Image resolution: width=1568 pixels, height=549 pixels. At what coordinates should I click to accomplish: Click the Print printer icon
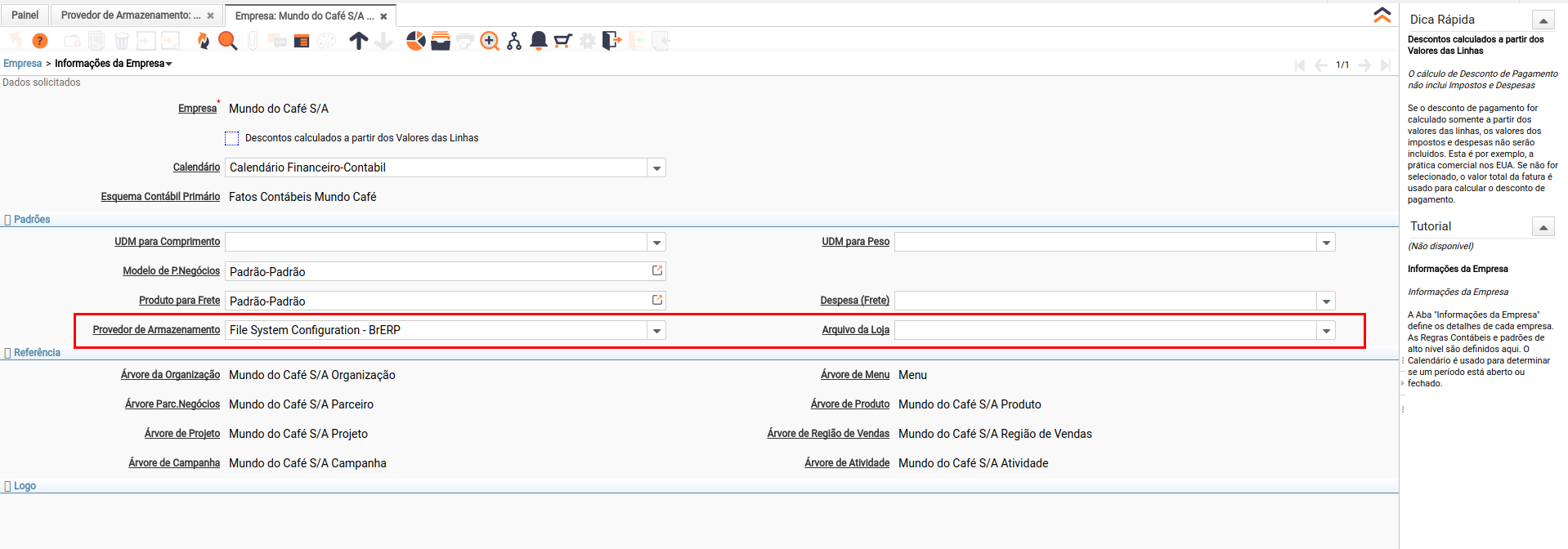[465, 41]
